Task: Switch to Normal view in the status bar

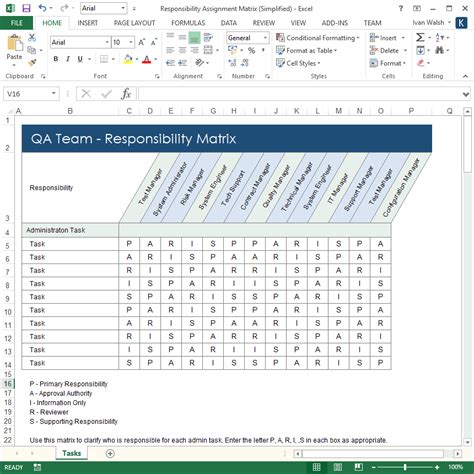Action: (x=316, y=467)
